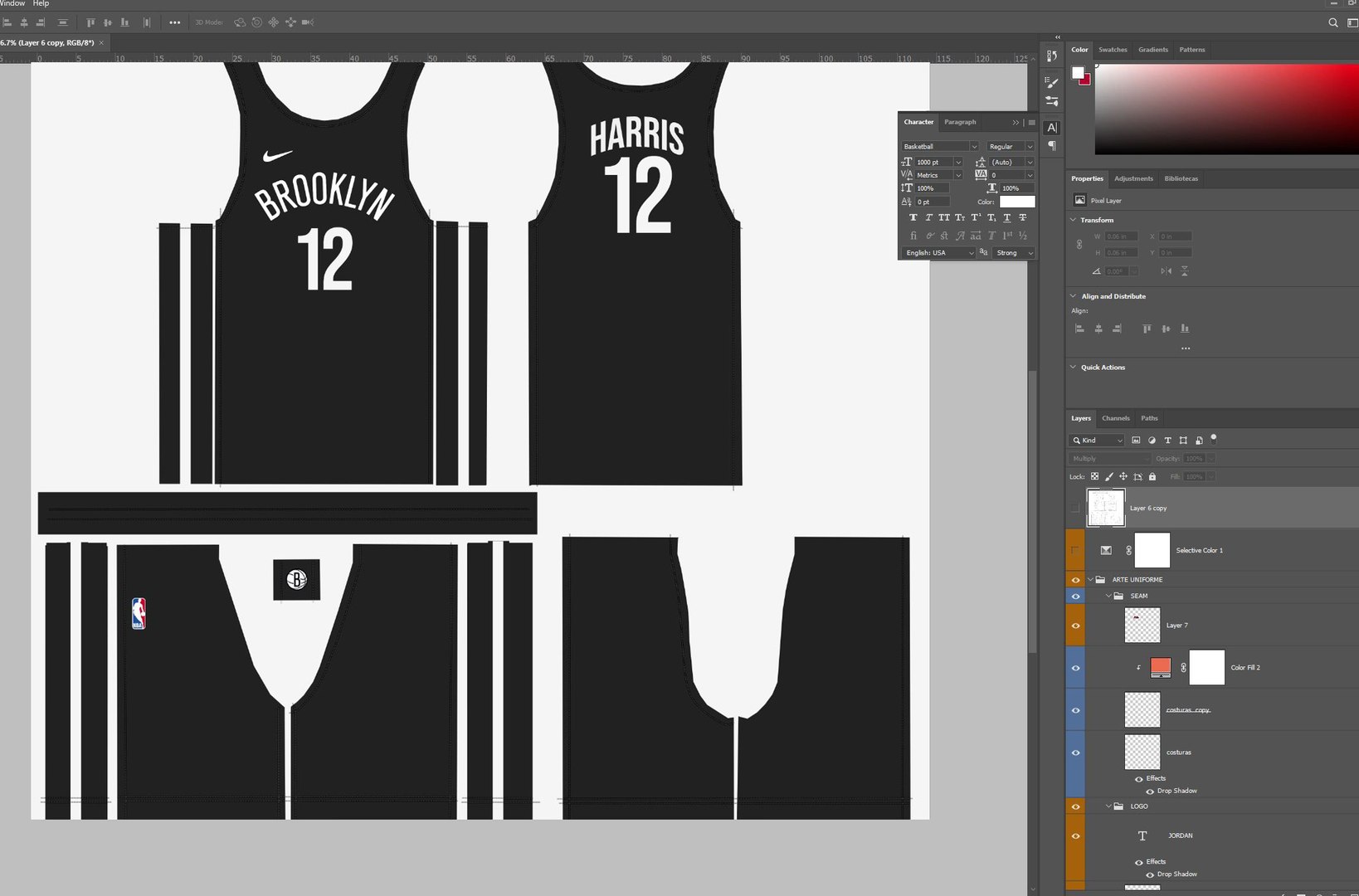Collapse the Align and Distribute section
1359x896 pixels.
(1073, 296)
